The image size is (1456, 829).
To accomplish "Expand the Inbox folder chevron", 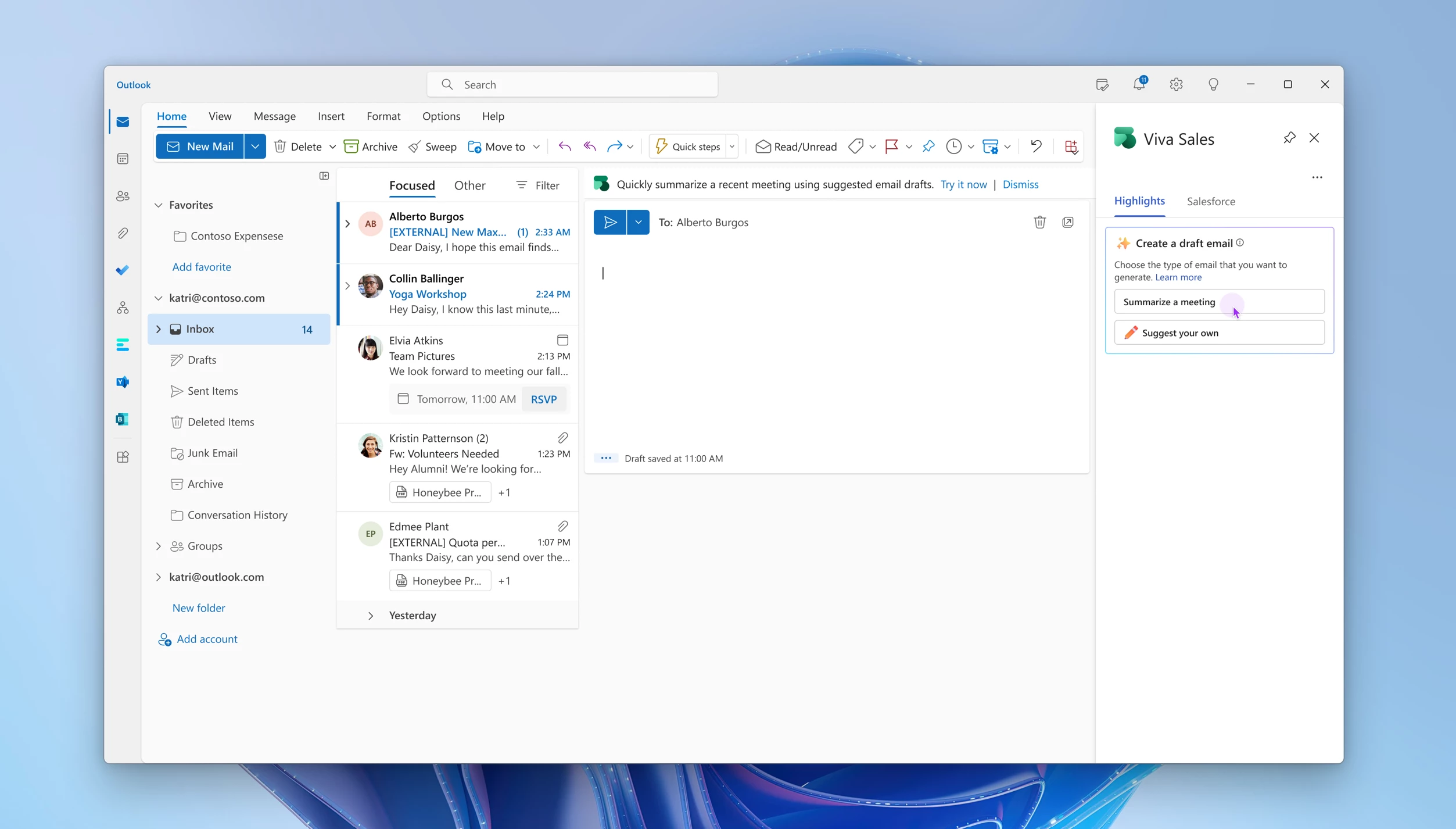I will tap(158, 329).
